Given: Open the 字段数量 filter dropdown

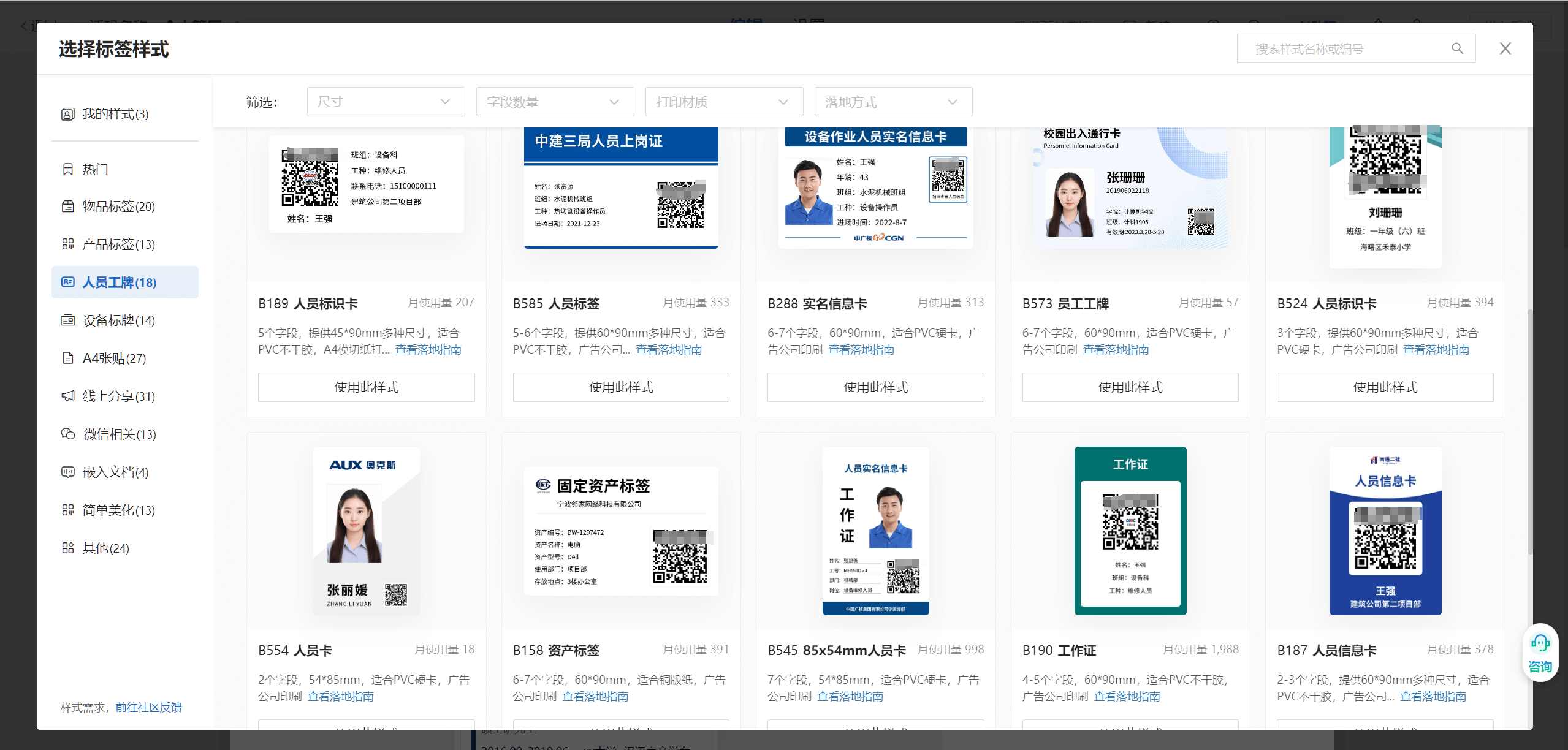Looking at the screenshot, I should 555,102.
